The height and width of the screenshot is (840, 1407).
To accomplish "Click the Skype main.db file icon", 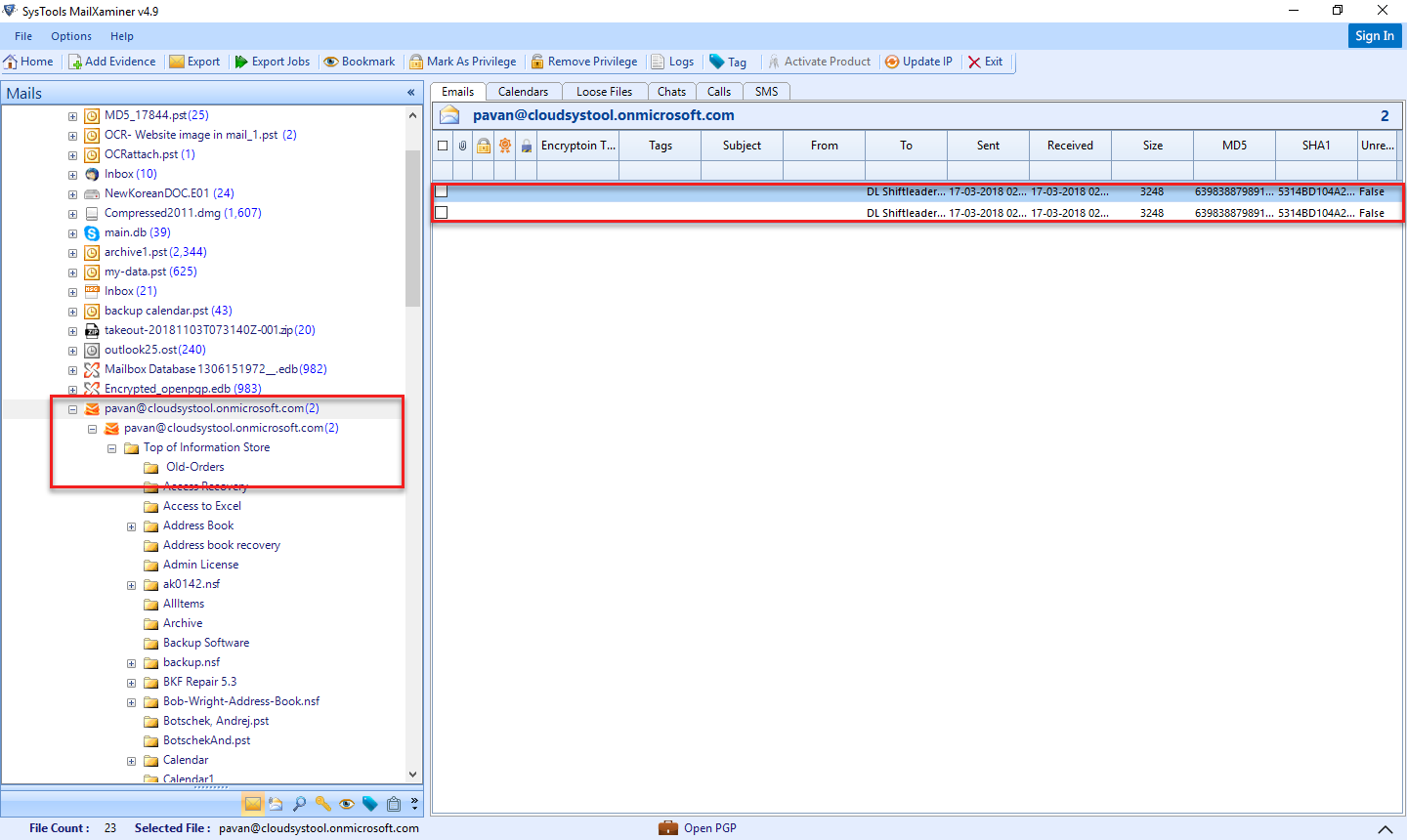I will (x=92, y=232).
